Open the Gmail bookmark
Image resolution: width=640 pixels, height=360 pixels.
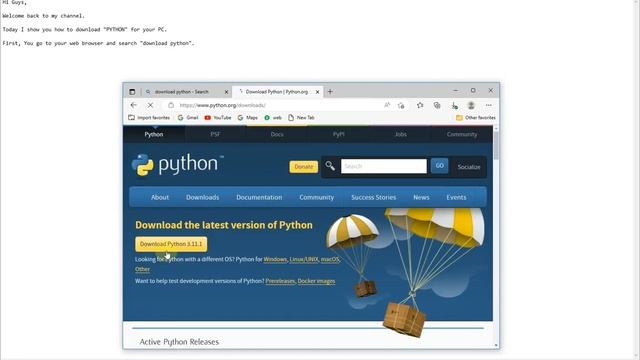click(188, 118)
